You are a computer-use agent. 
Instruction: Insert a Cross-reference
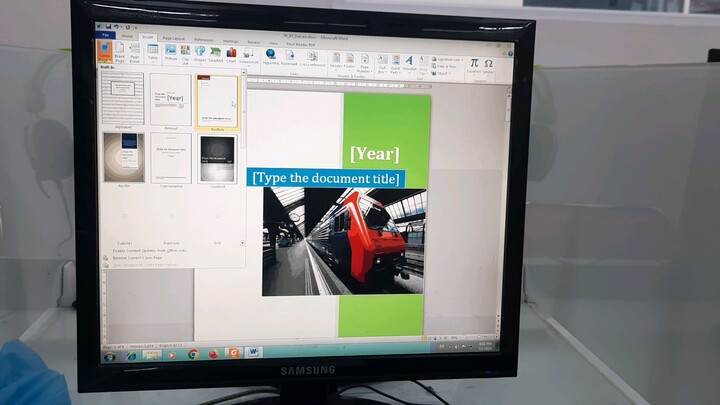(x=312, y=59)
